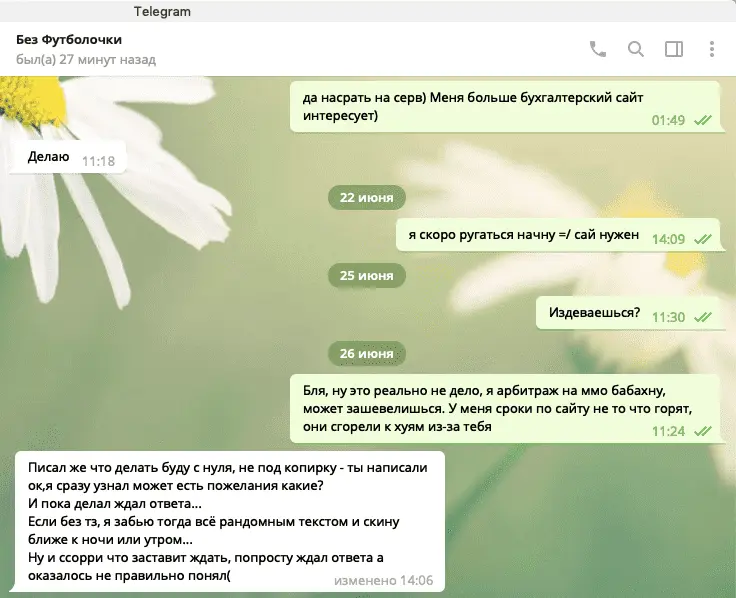Image resolution: width=736 pixels, height=598 pixels.
Task: Select the long reply starting Писал же
Action: click(227, 521)
